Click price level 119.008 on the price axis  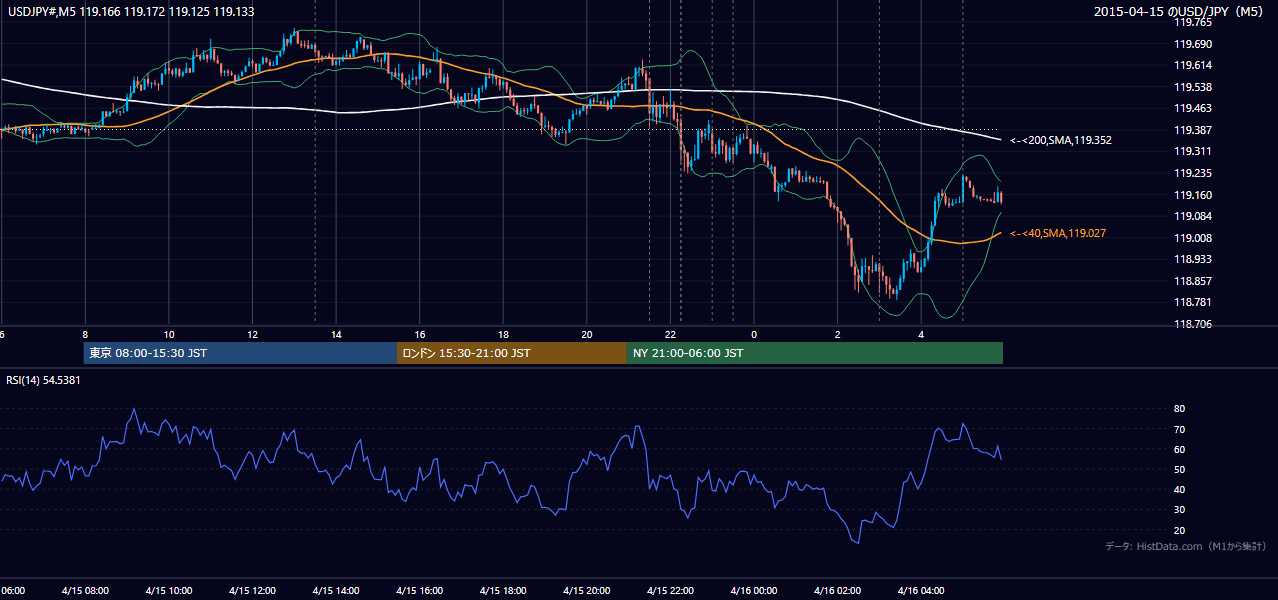[x=1193, y=238]
